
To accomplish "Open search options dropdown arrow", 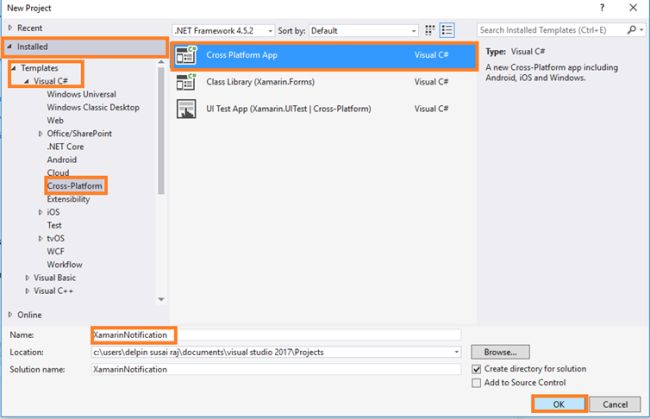I will coord(641,30).
